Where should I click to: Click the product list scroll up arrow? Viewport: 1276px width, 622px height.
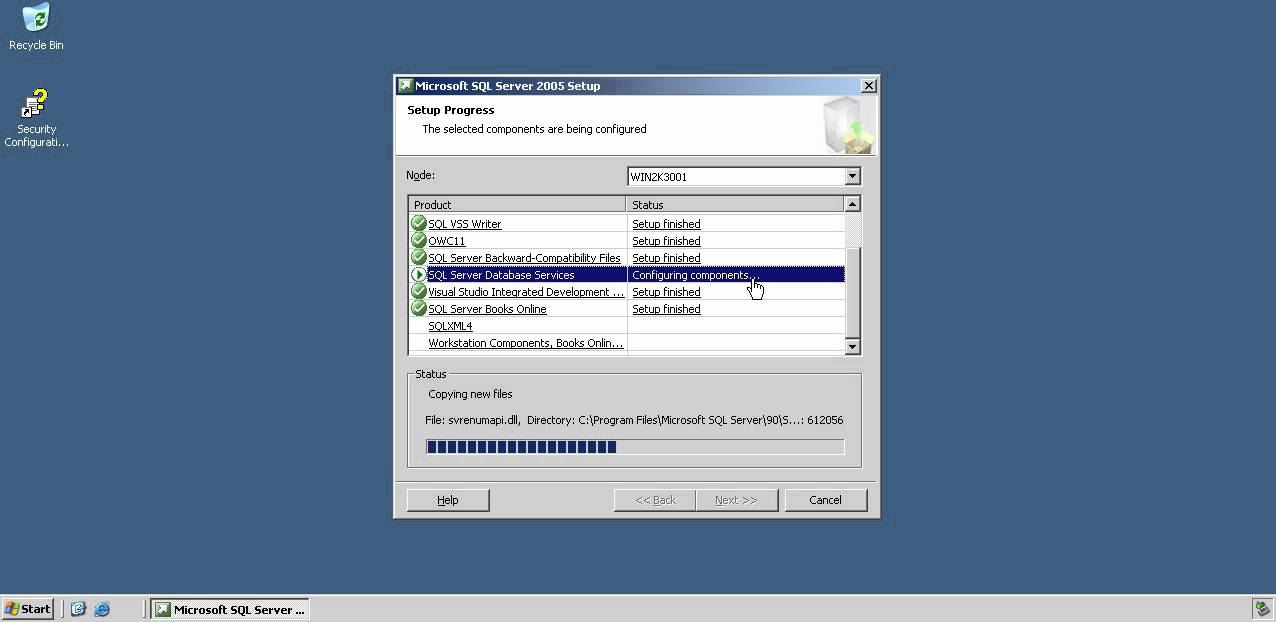point(853,204)
